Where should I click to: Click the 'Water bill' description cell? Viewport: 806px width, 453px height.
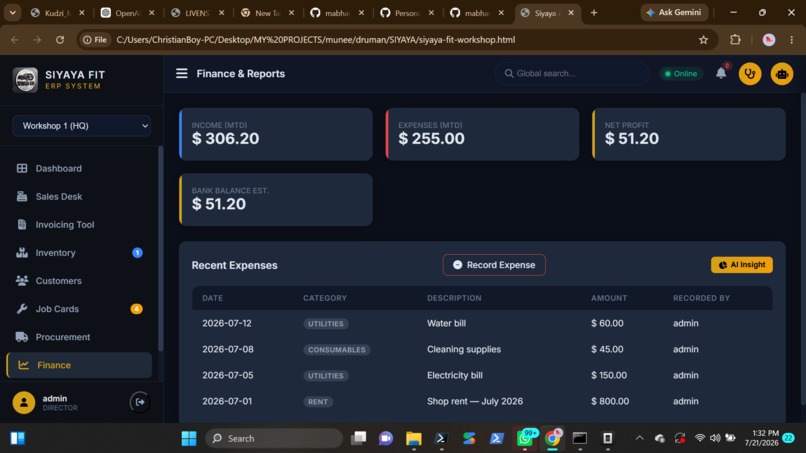pyautogui.click(x=446, y=323)
